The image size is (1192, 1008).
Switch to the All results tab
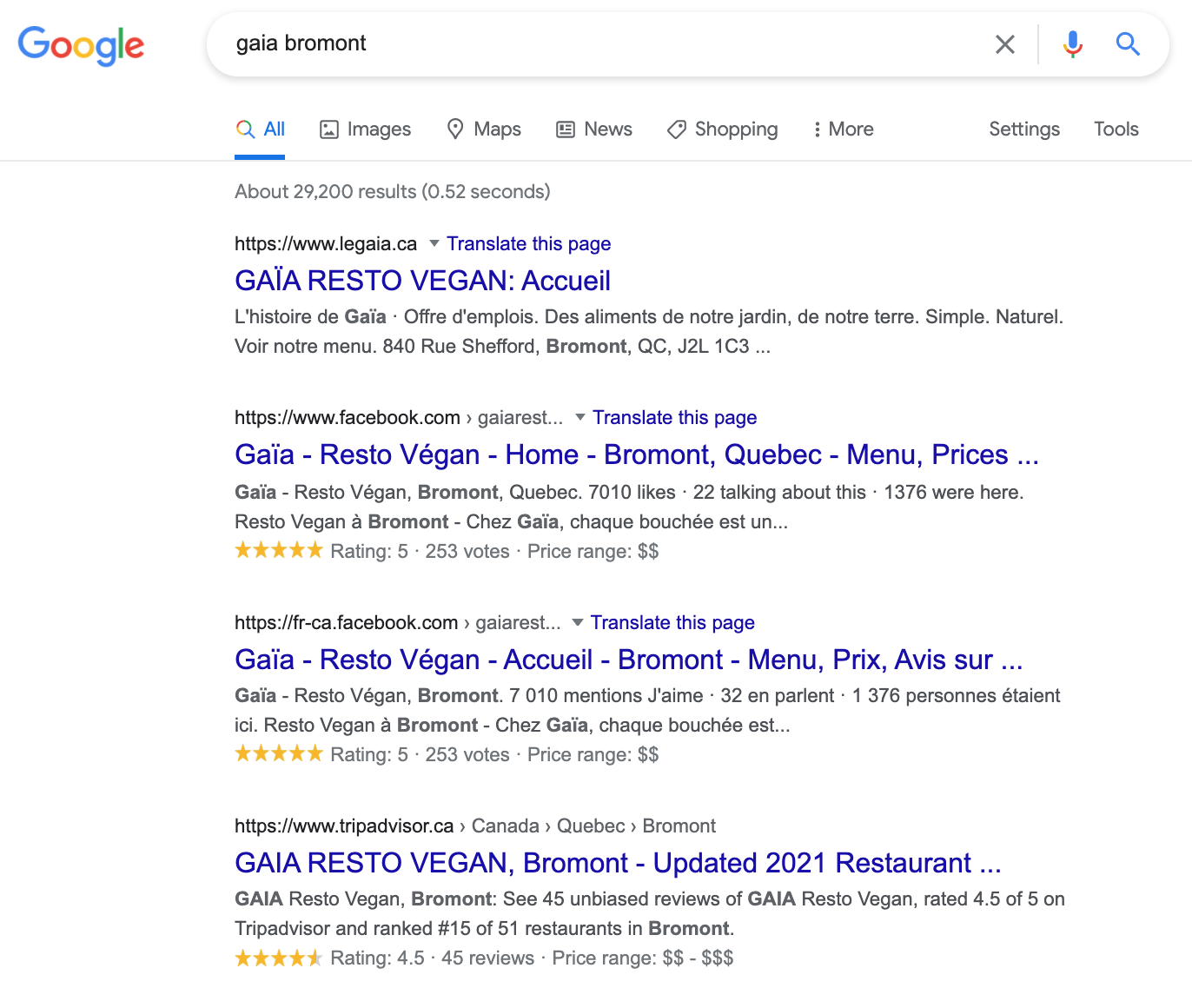pyautogui.click(x=260, y=129)
